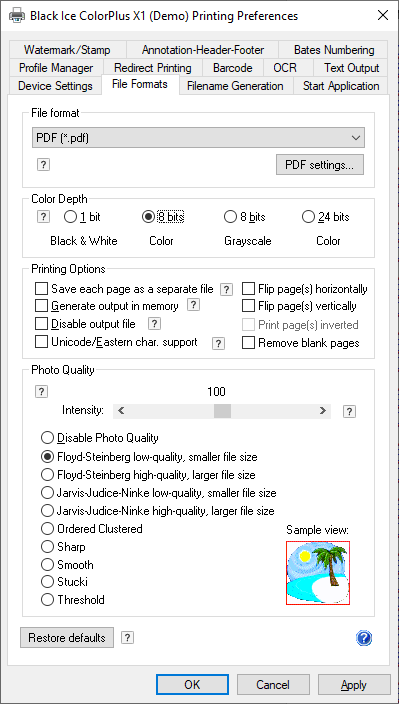The image size is (399, 704).
Task: Enable Remove blank pages checkbox
Action: coord(248,343)
